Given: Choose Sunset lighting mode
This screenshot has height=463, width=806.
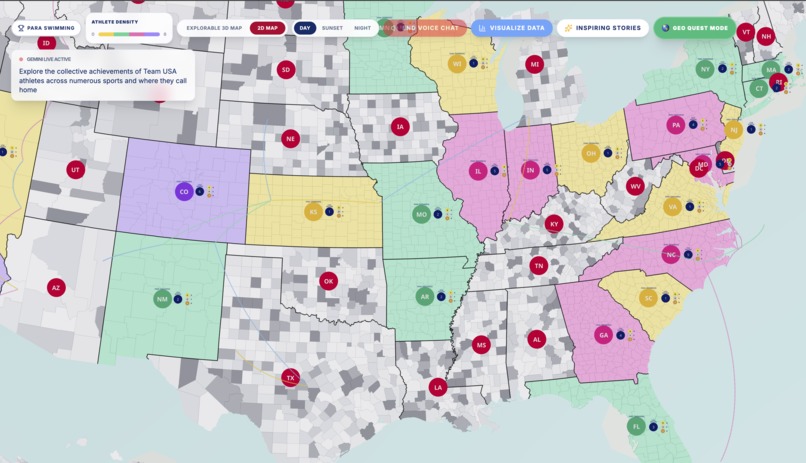Looking at the screenshot, I should click(332, 28).
